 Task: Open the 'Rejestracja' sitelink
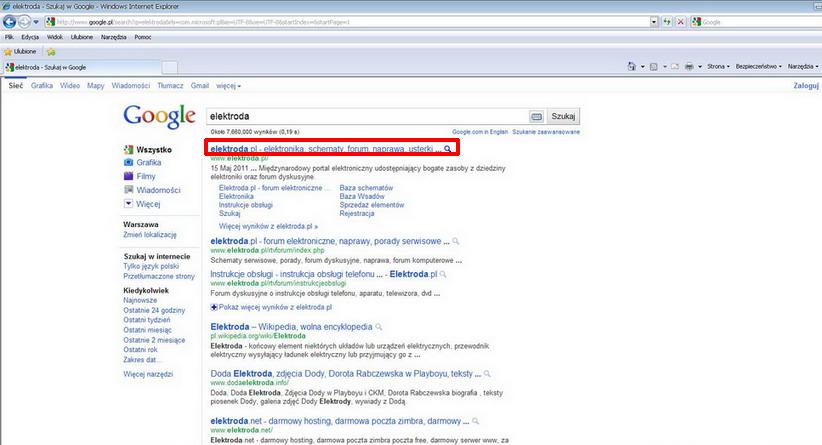[356, 213]
